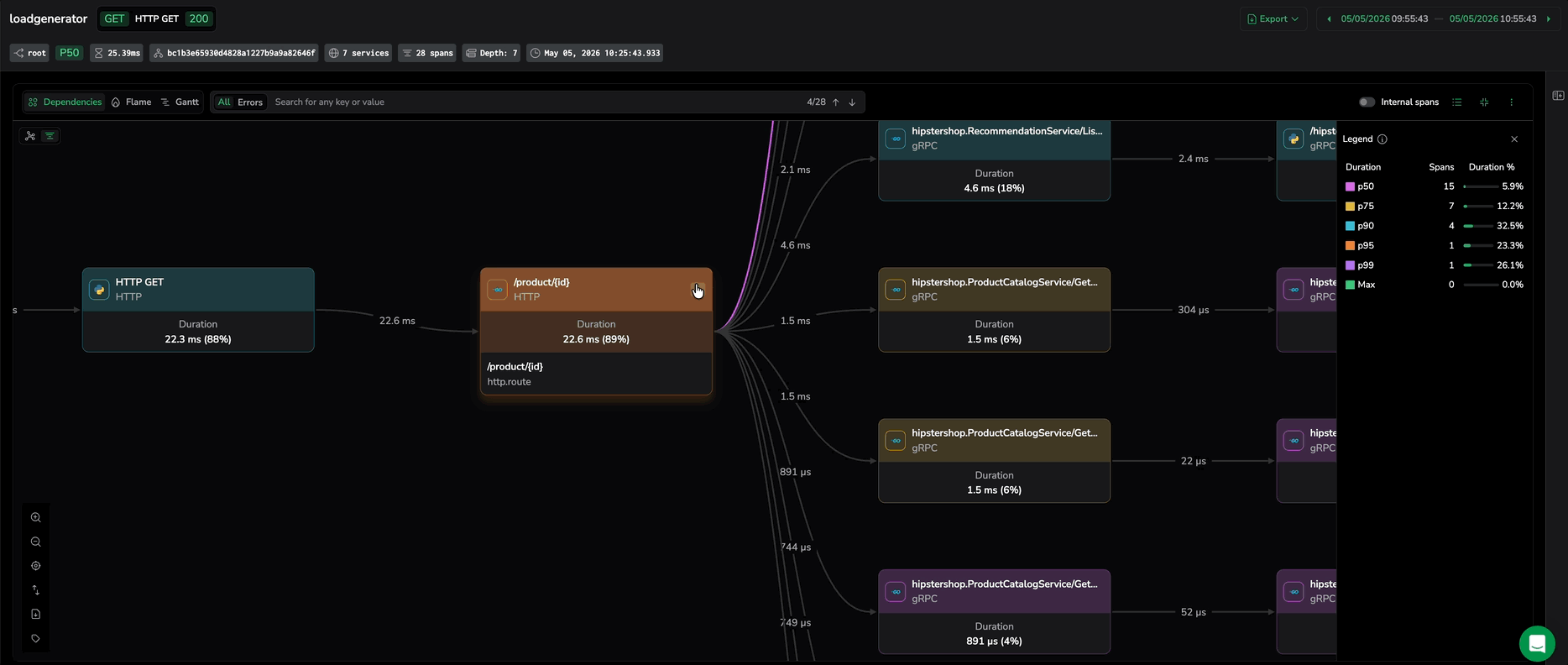Click the end time 05/05/2026 10:55:43
The width and height of the screenshot is (1568, 665).
click(1493, 18)
